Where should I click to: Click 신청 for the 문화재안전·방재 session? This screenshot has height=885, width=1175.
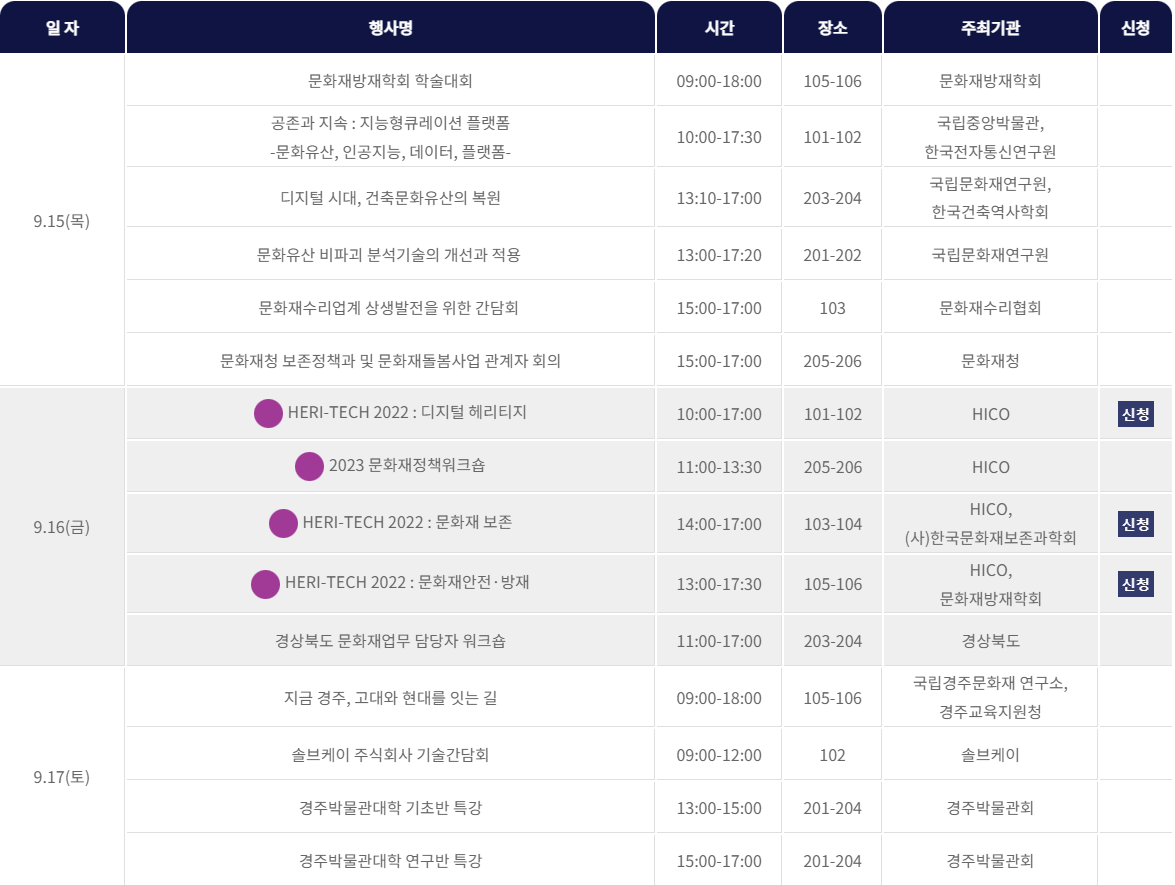click(1134, 584)
